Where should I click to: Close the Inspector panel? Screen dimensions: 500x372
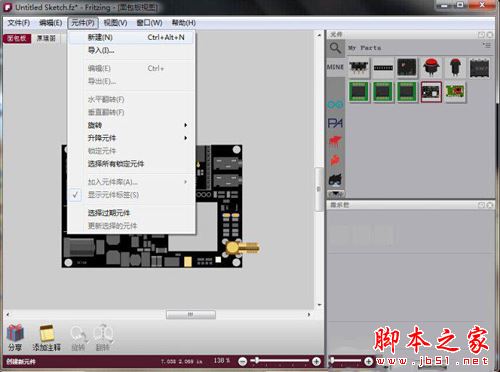point(490,205)
